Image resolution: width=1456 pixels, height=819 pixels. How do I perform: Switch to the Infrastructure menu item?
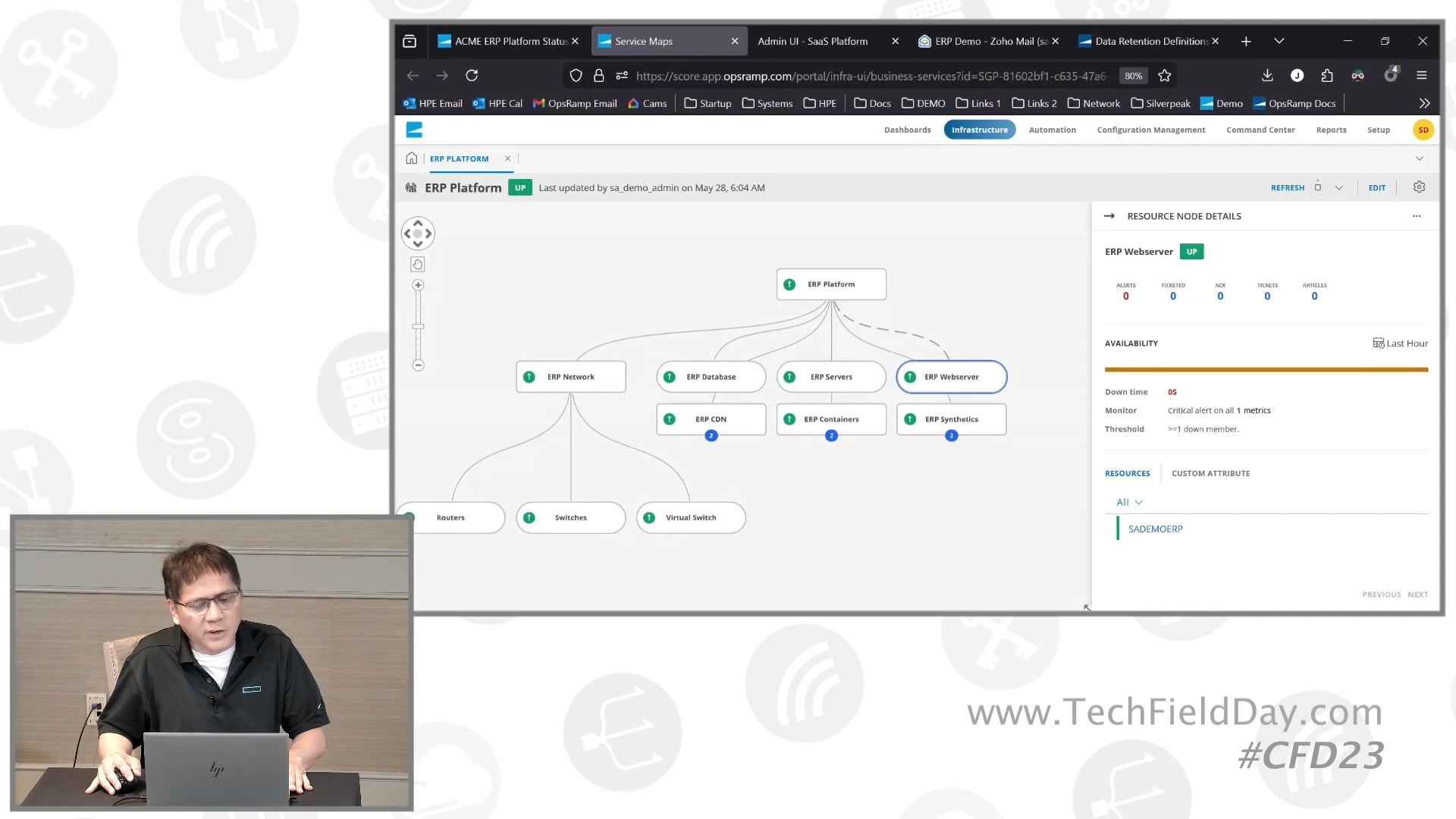coord(979,130)
